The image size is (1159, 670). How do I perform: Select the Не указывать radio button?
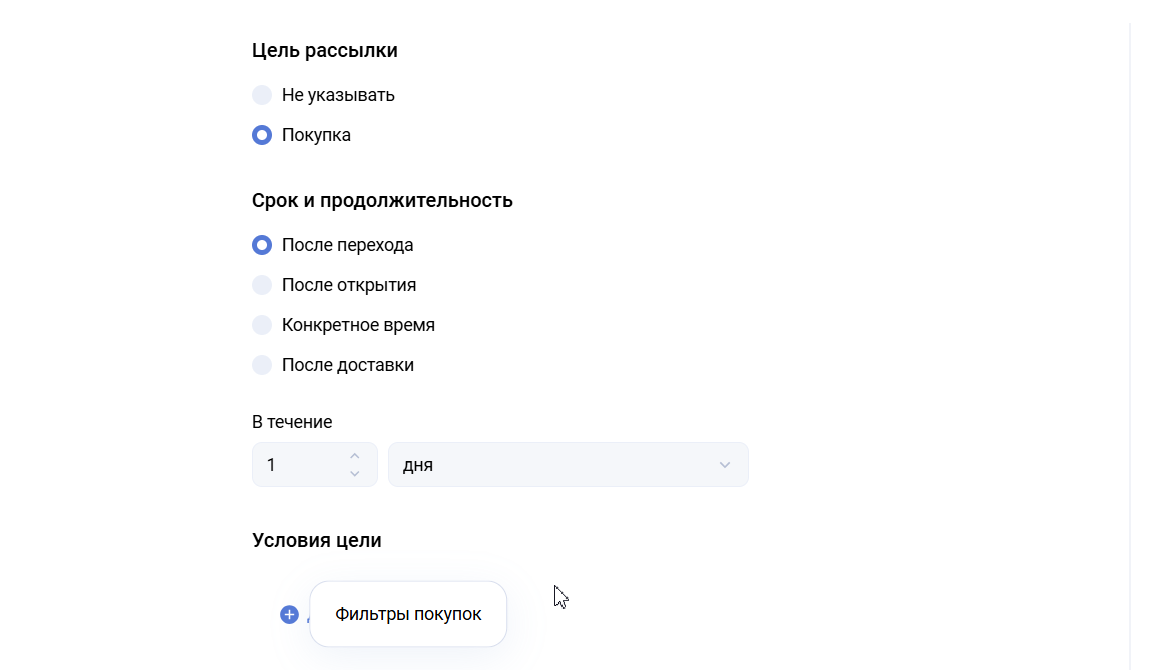pos(262,95)
